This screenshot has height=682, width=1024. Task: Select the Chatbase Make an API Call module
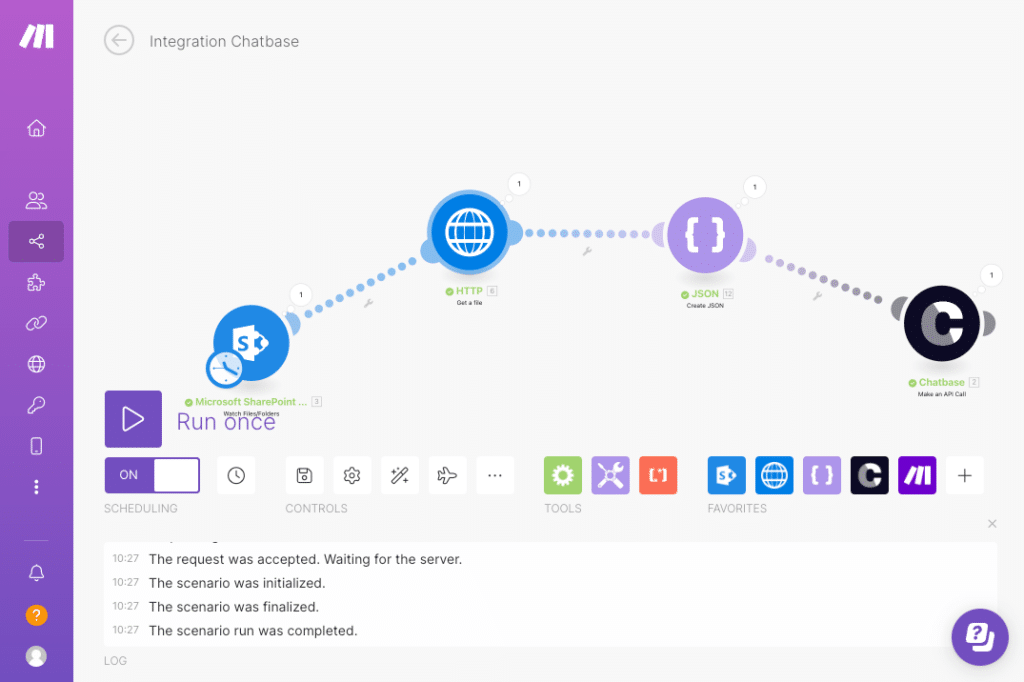coord(941,324)
